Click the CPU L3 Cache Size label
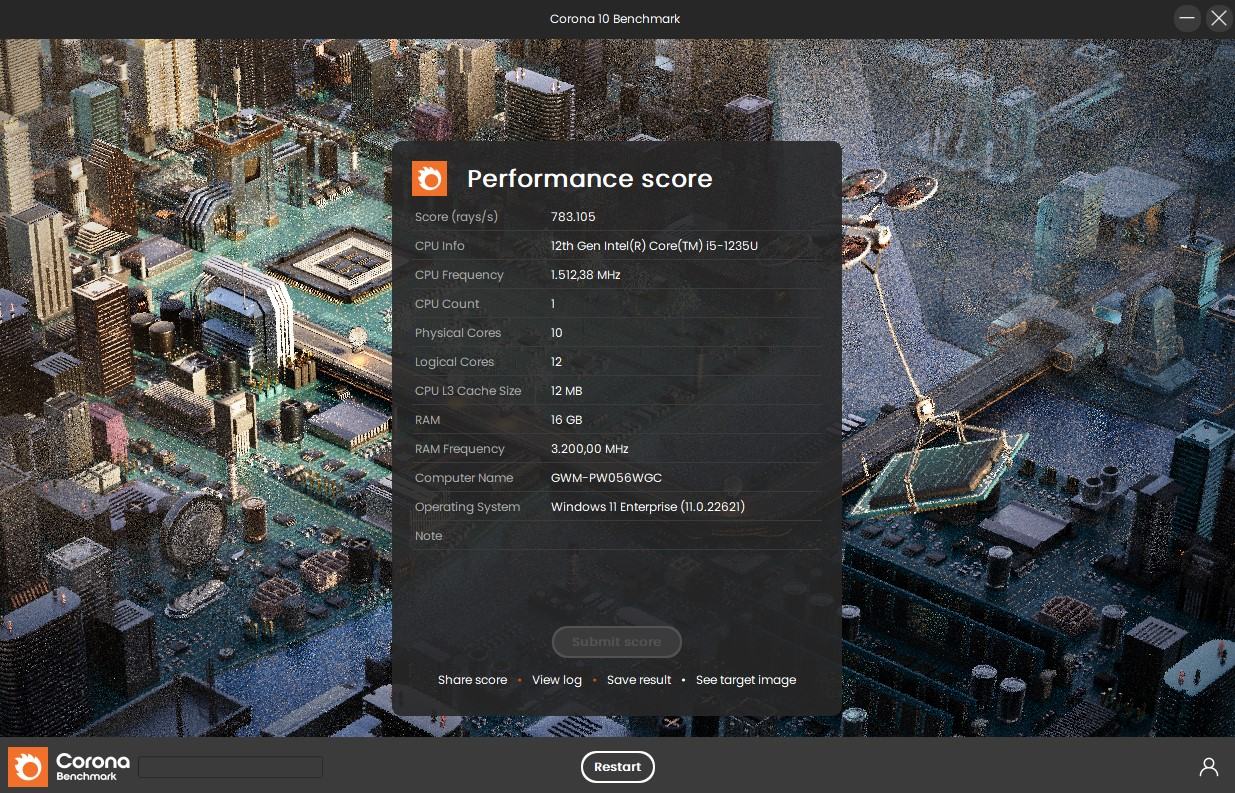Screen dimensions: 1235x793 click(468, 391)
